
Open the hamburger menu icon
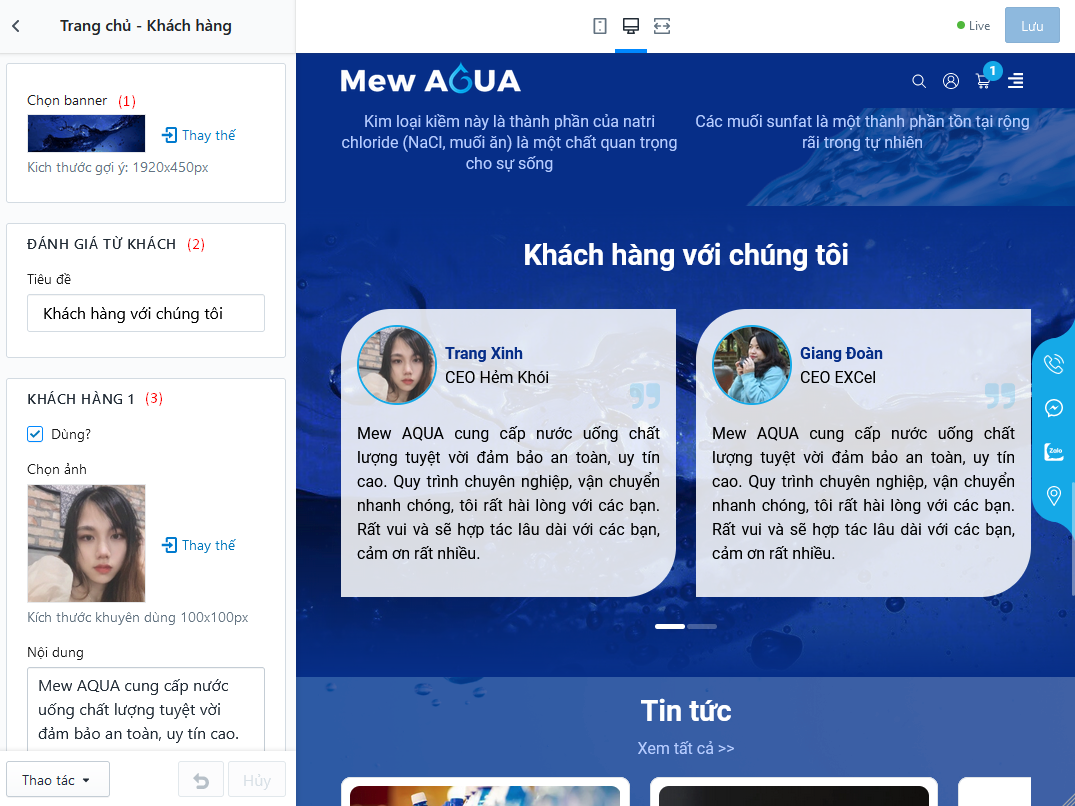click(x=1015, y=81)
